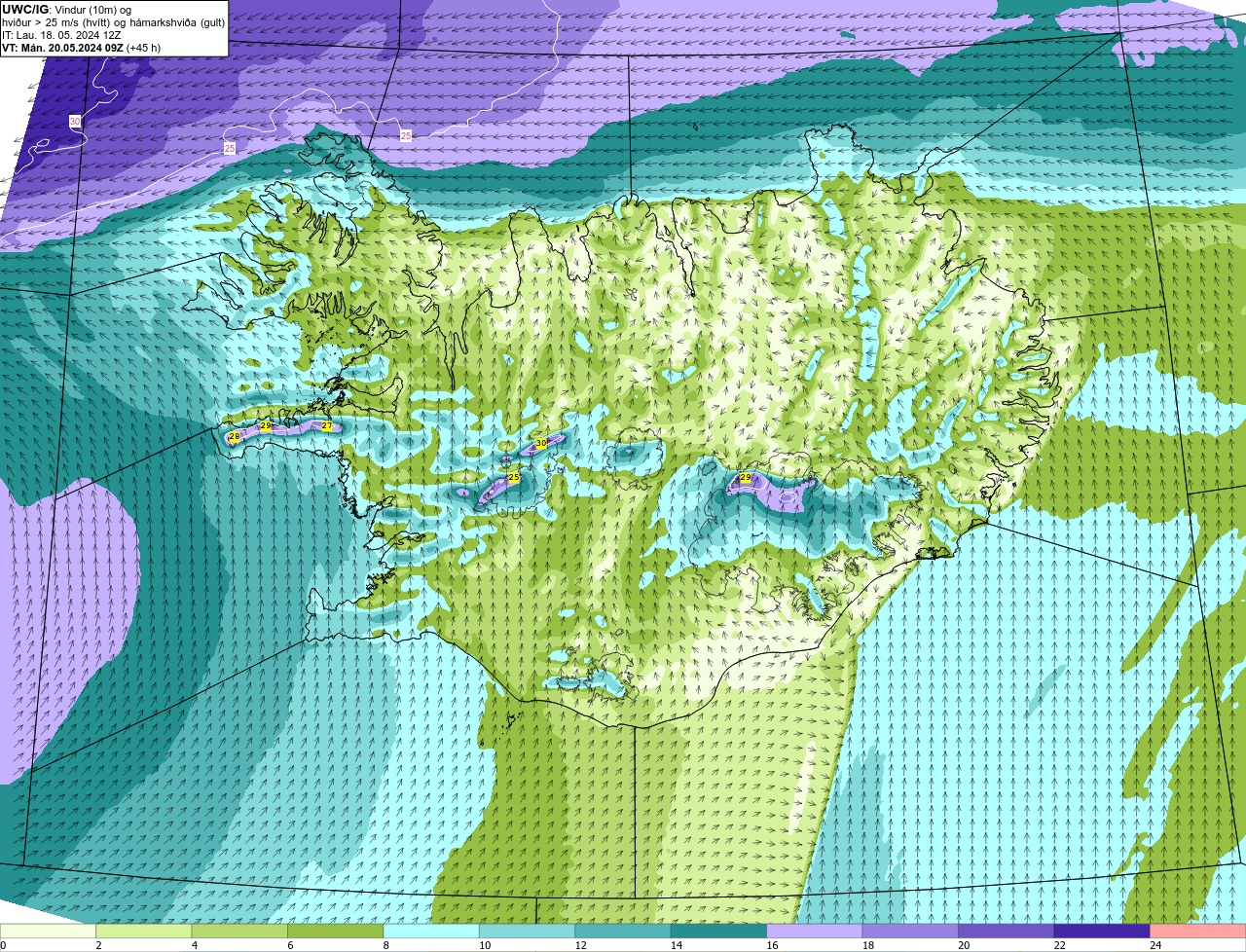Click the legend tick label "12"
Viewport: 1246px width, 952px height.
[x=581, y=945]
